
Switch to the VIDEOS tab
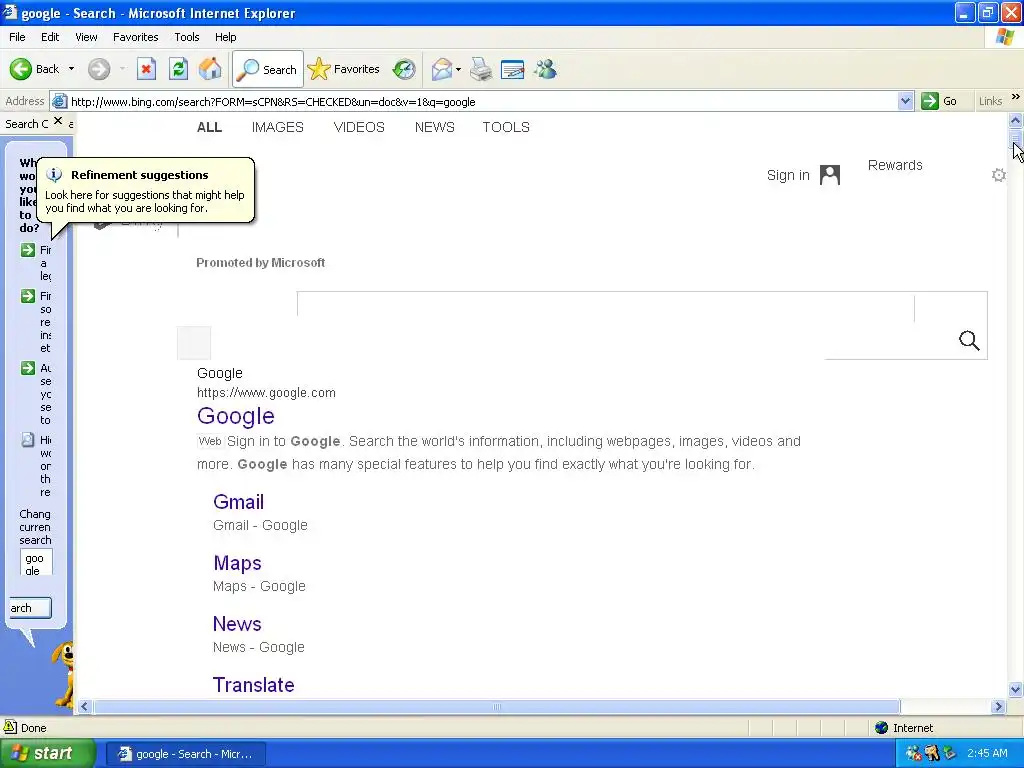(359, 127)
